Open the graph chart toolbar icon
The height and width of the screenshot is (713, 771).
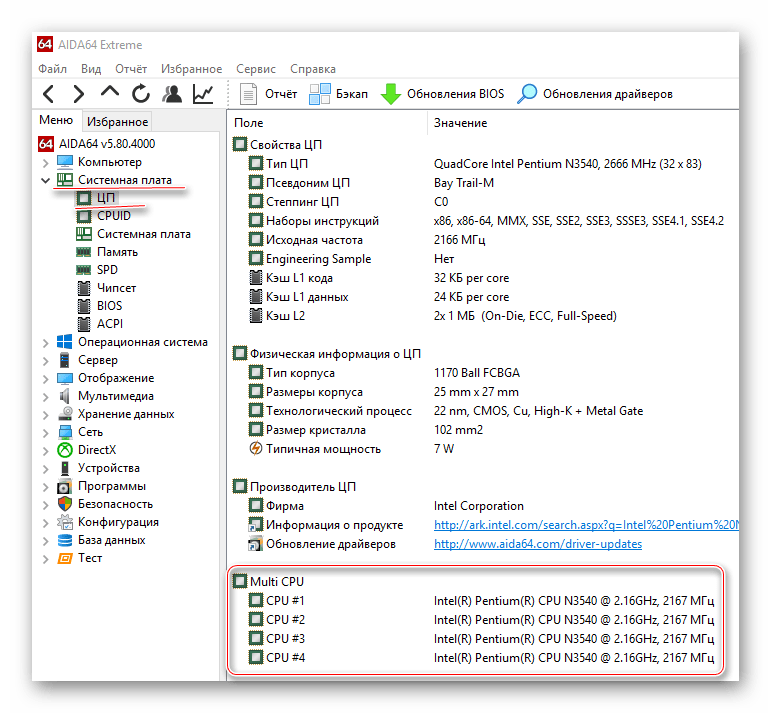[203, 93]
